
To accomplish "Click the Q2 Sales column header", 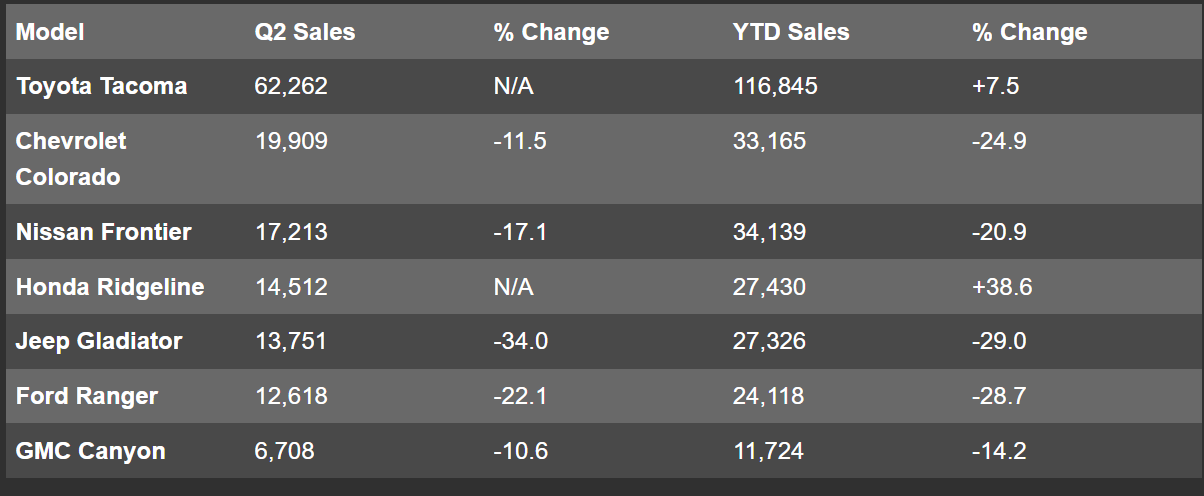I will click(x=305, y=32).
